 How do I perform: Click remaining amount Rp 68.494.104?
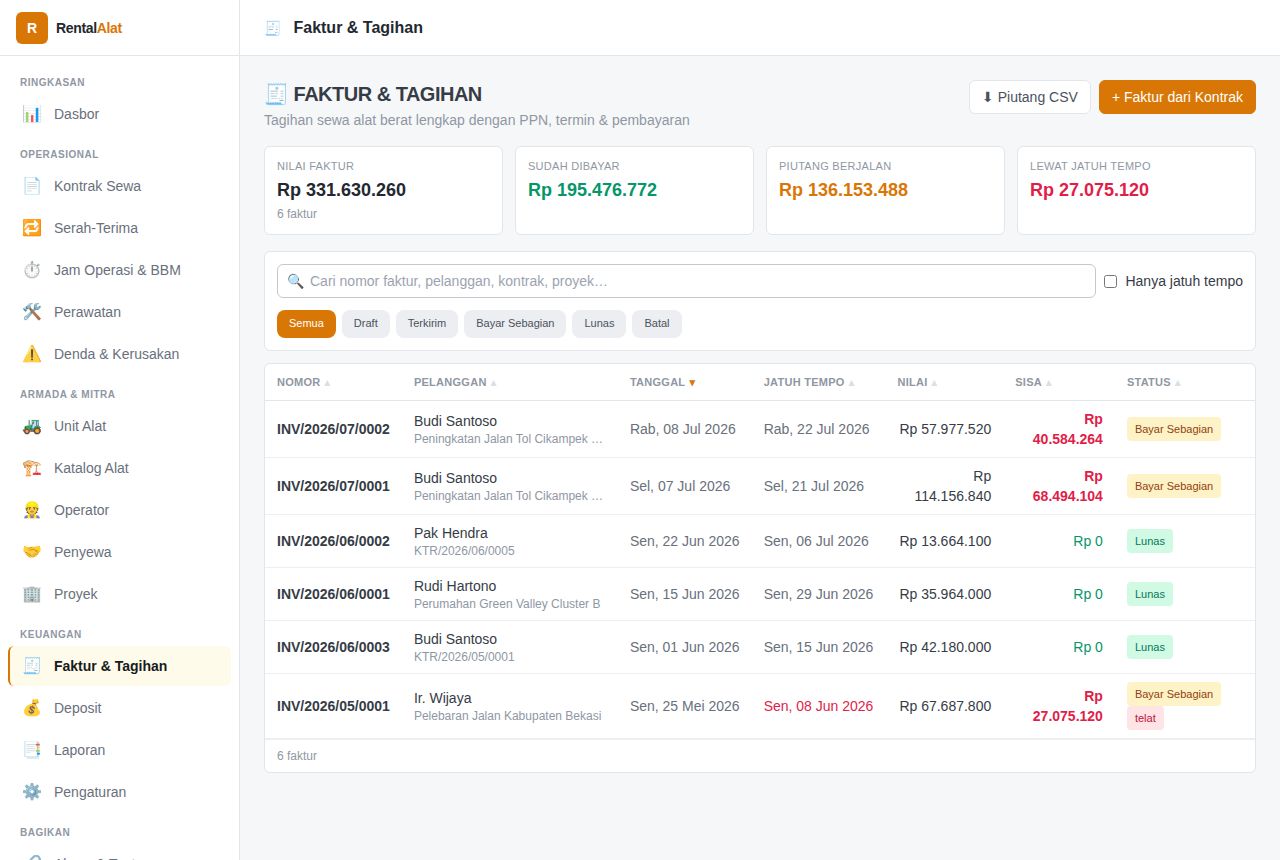(x=1067, y=486)
